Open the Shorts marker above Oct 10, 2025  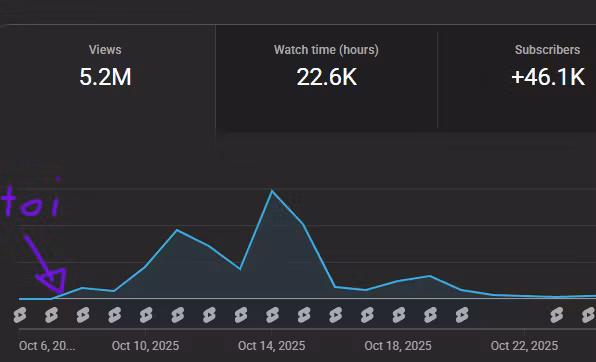146,315
